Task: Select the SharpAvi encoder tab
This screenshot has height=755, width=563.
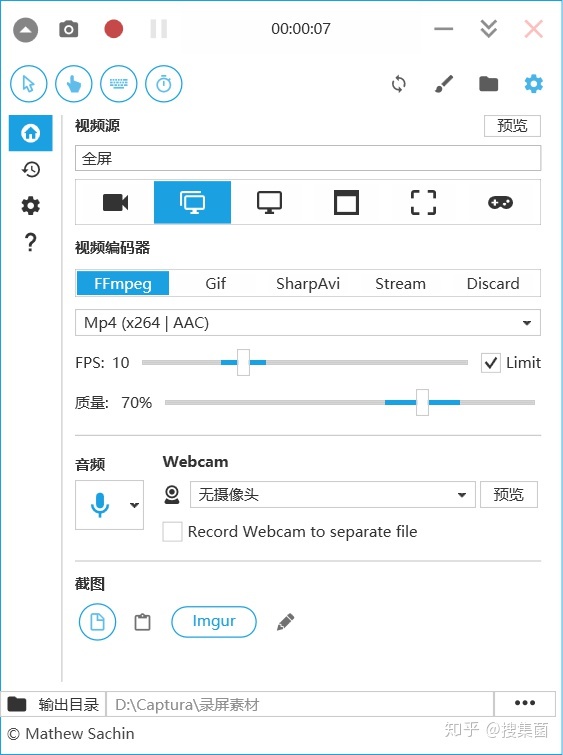Action: pos(308,283)
